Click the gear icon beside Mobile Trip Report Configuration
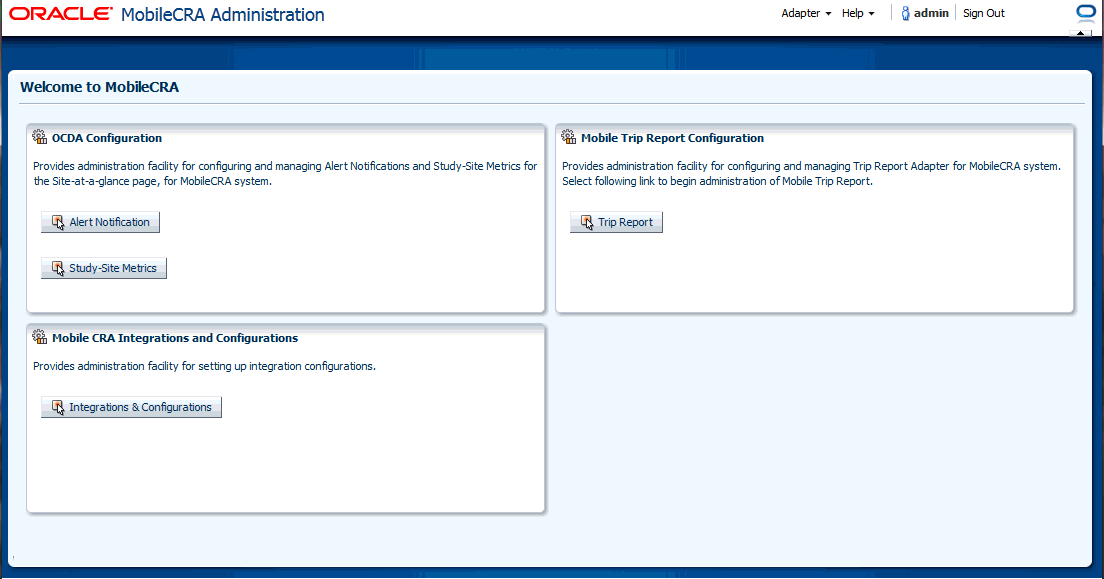Image resolution: width=1104 pixels, height=579 pixels. 569,137
